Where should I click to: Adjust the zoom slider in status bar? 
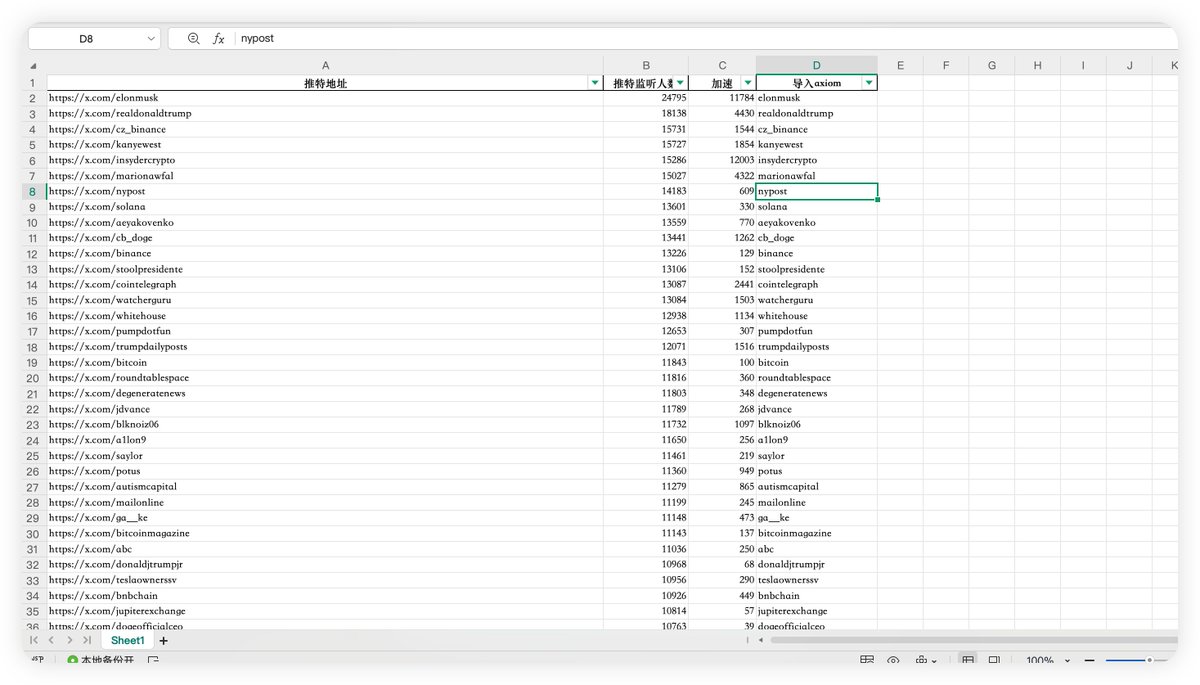(1149, 660)
